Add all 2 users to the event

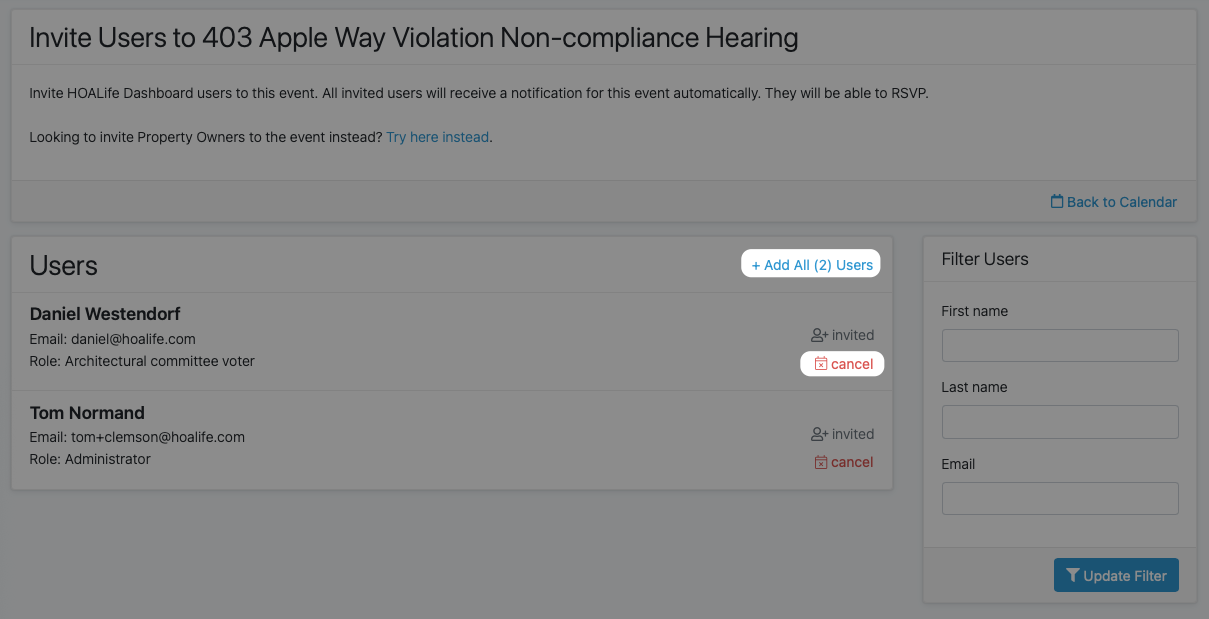pyautogui.click(x=812, y=265)
